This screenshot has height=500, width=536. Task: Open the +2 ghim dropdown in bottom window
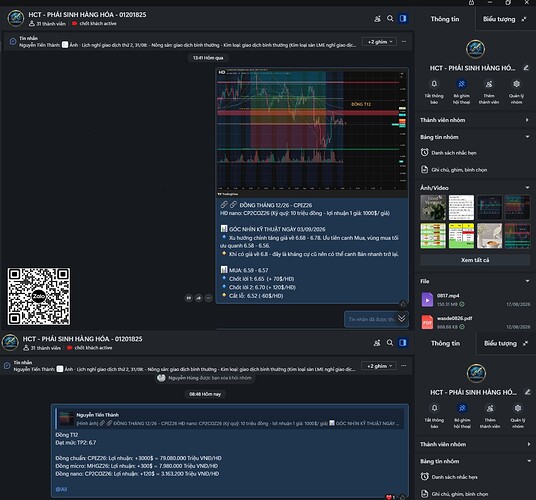coord(378,366)
